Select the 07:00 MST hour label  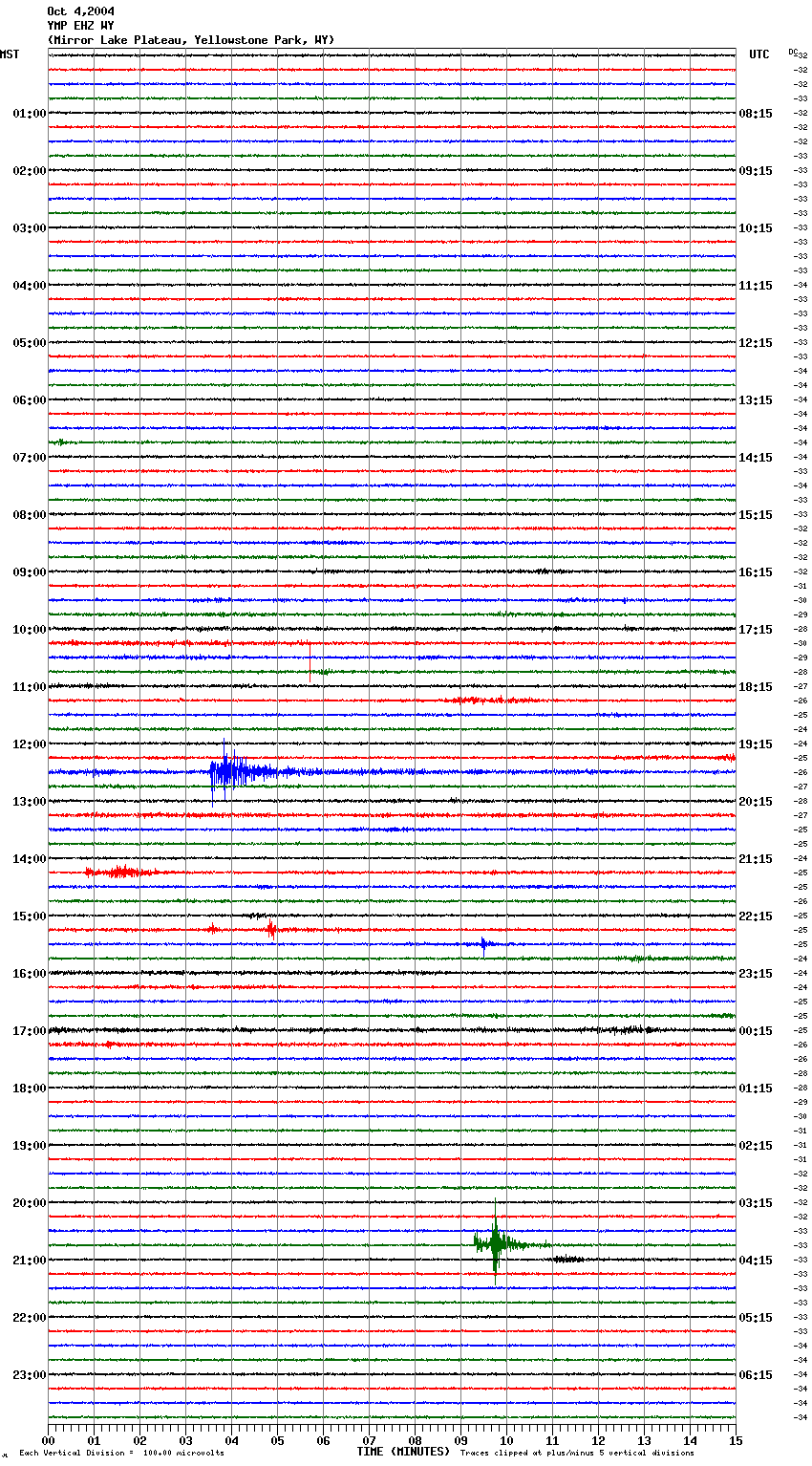click(30, 458)
